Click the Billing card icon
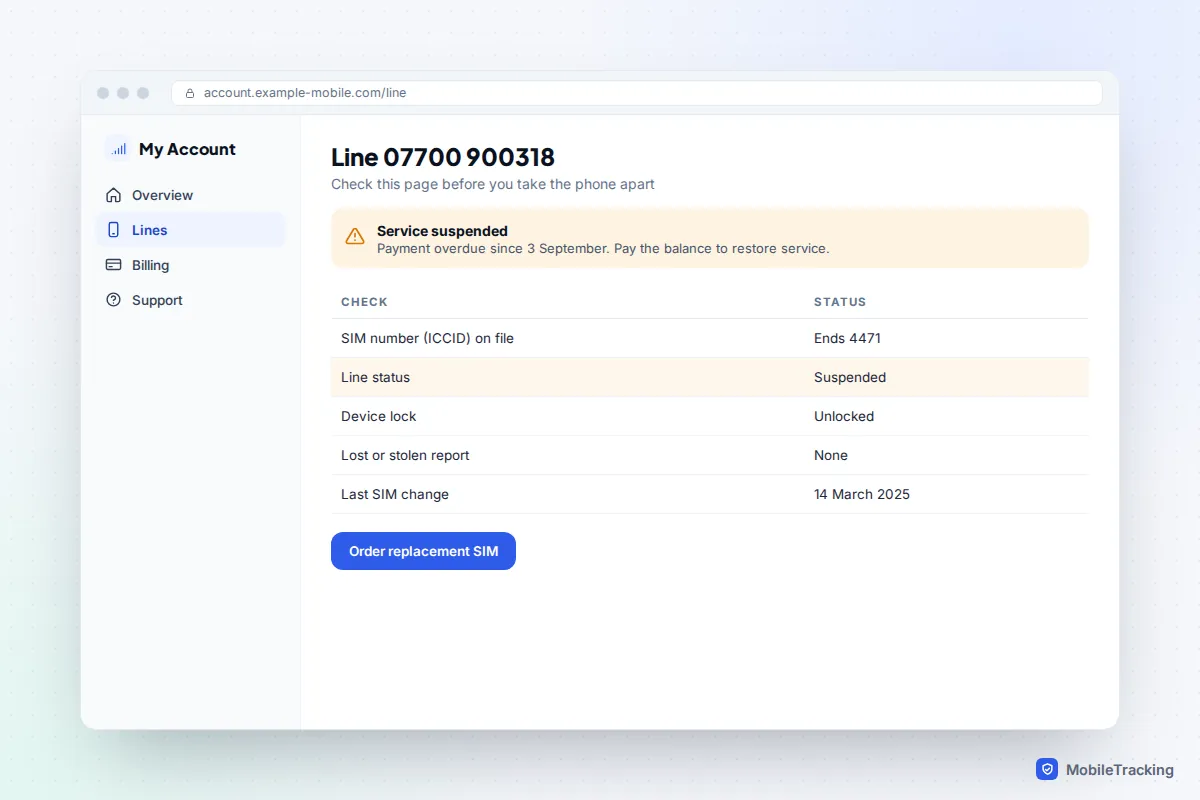 point(114,265)
